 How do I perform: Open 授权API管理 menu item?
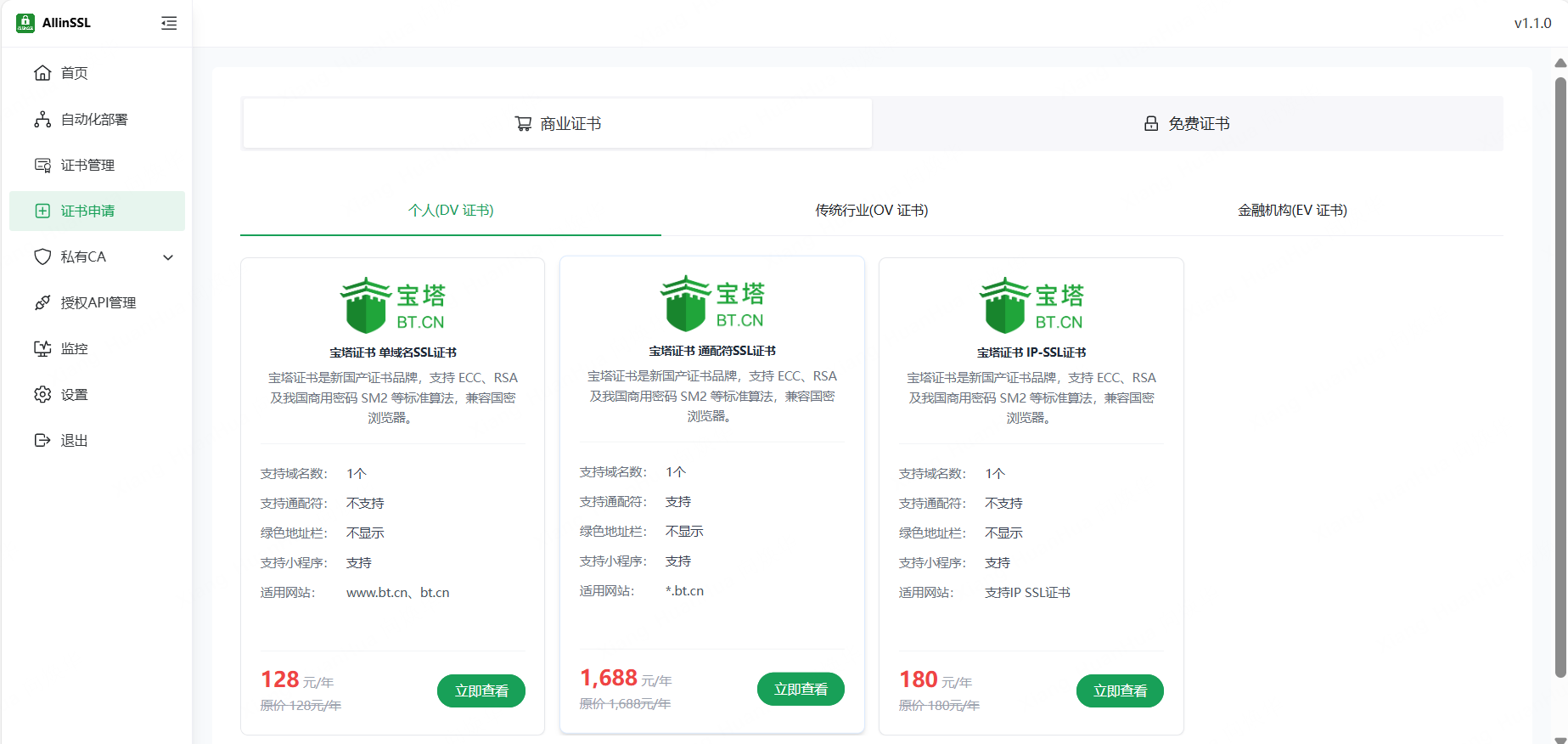pos(97,302)
